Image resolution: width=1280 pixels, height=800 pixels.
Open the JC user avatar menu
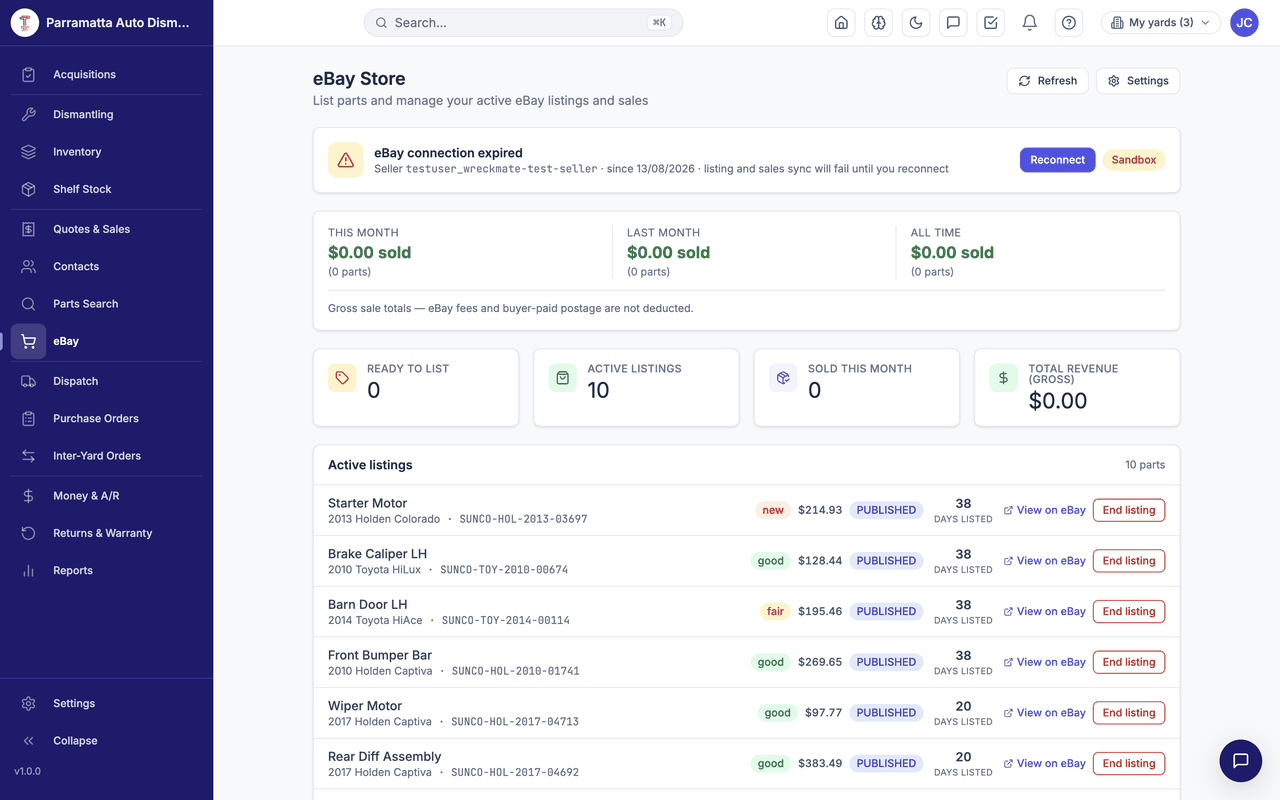pyautogui.click(x=1244, y=23)
